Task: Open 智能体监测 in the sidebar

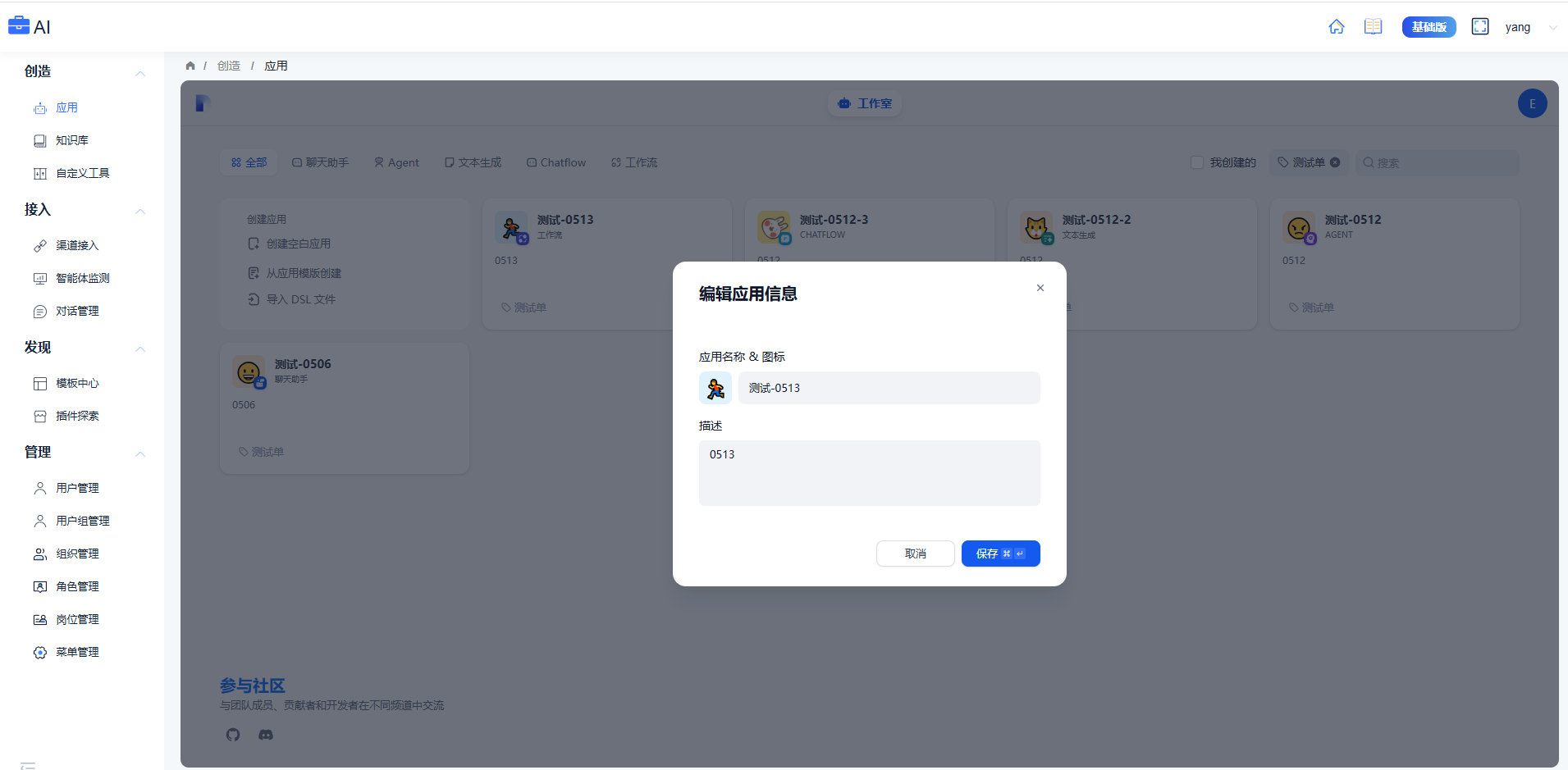Action: pyautogui.click(x=83, y=278)
